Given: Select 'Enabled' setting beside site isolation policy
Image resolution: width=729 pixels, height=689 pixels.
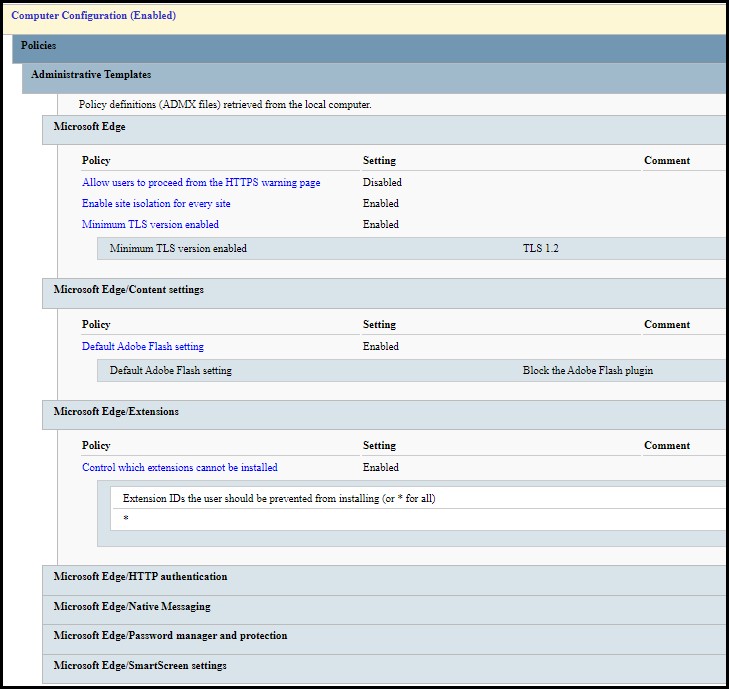Looking at the screenshot, I should (381, 204).
